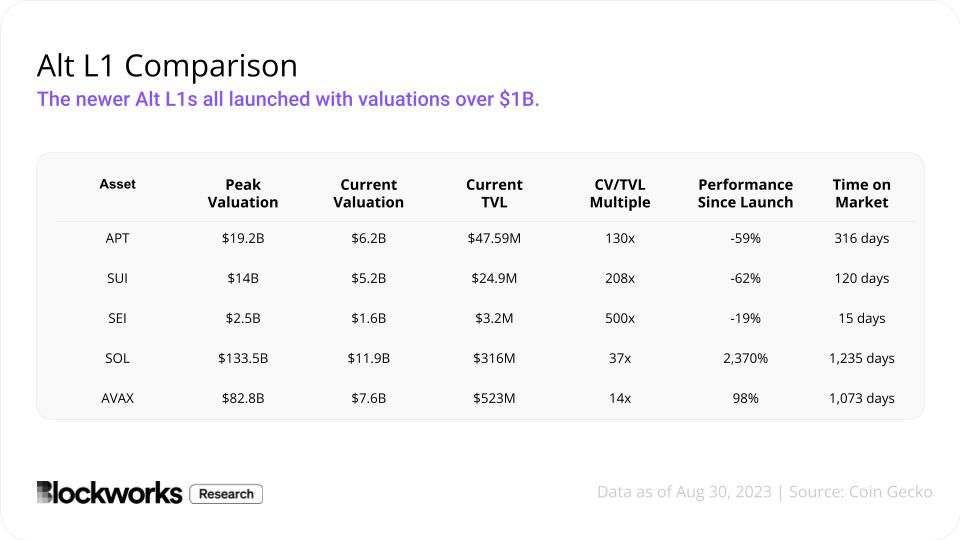Select the CV/TVL Multiple column header
Screen dimensions: 960x540
point(620,193)
